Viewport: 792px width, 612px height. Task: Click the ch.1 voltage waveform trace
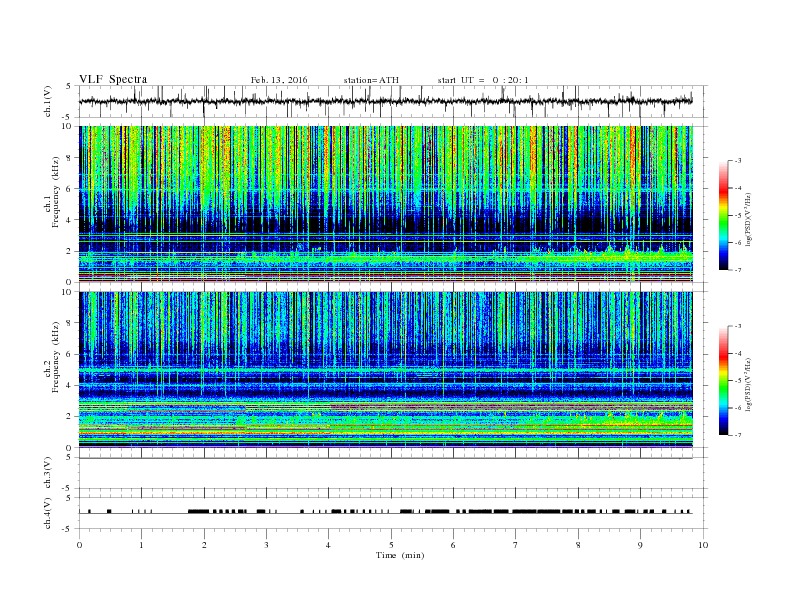point(385,101)
